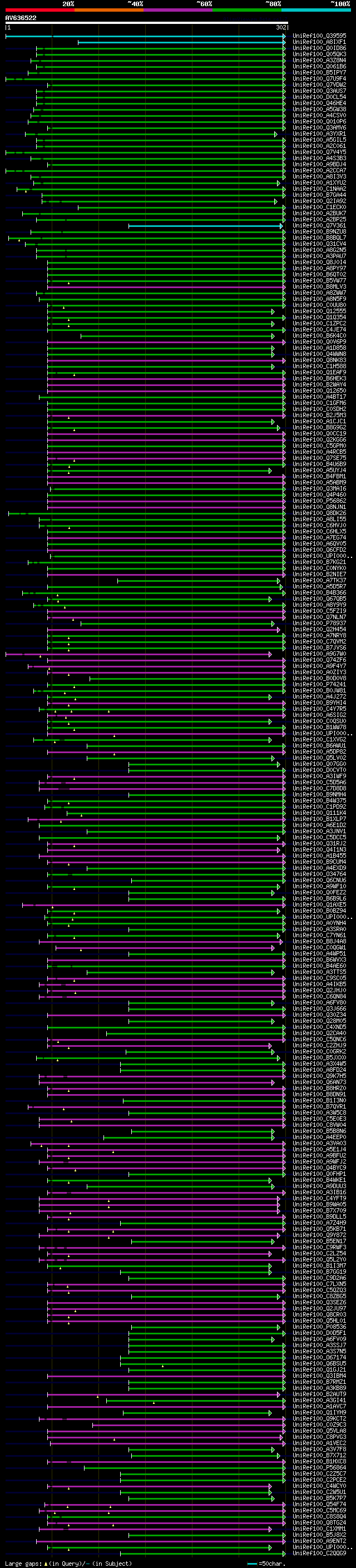Screen dimensions: 356x1568
Task: Select UniRef100_C5DCC5 label
Action: pyautogui.click(x=319, y=838)
